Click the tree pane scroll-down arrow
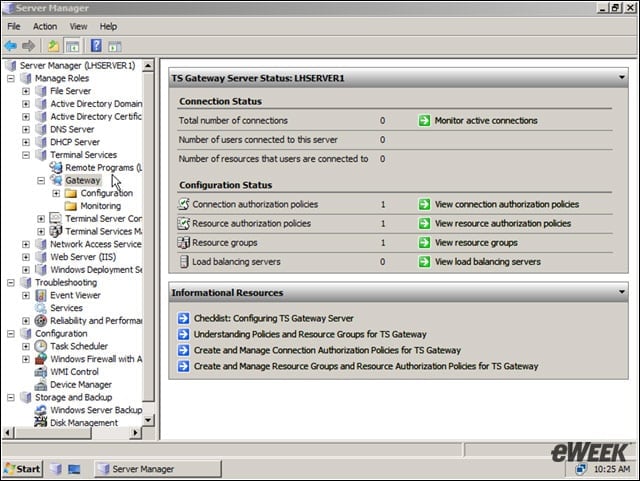The width and height of the screenshot is (640, 481). click(148, 420)
